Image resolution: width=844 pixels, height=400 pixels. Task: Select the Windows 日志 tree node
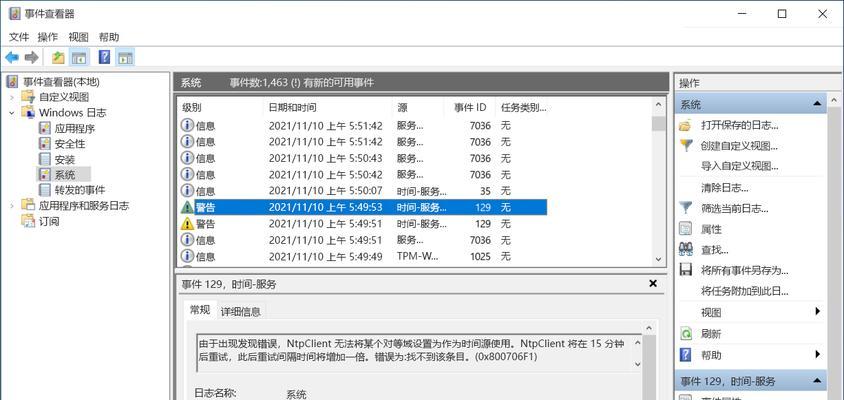[x=72, y=113]
